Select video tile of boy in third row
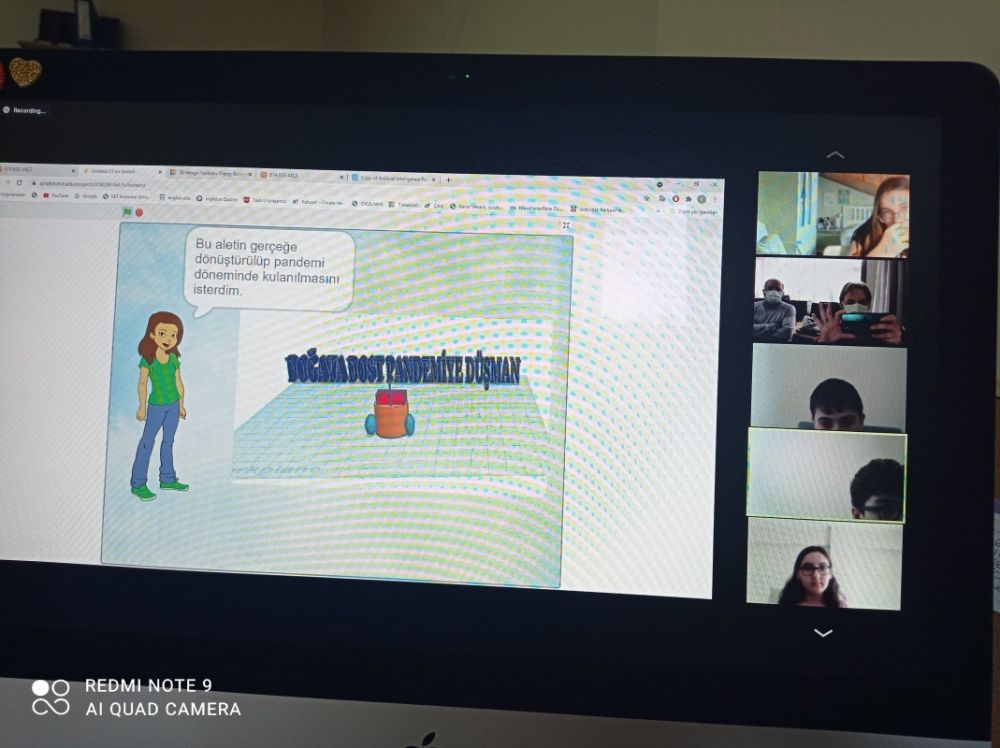 pos(829,387)
